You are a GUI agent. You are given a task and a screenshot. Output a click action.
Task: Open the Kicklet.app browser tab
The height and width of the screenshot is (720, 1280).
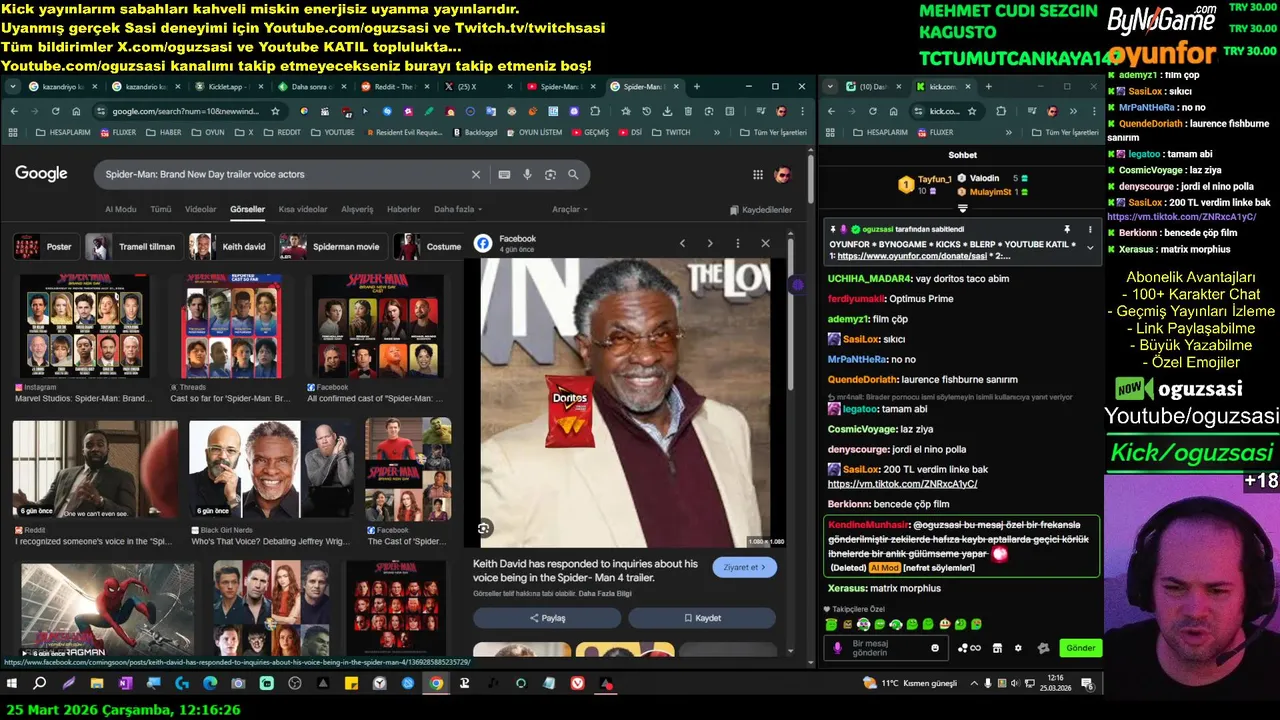pos(228,87)
